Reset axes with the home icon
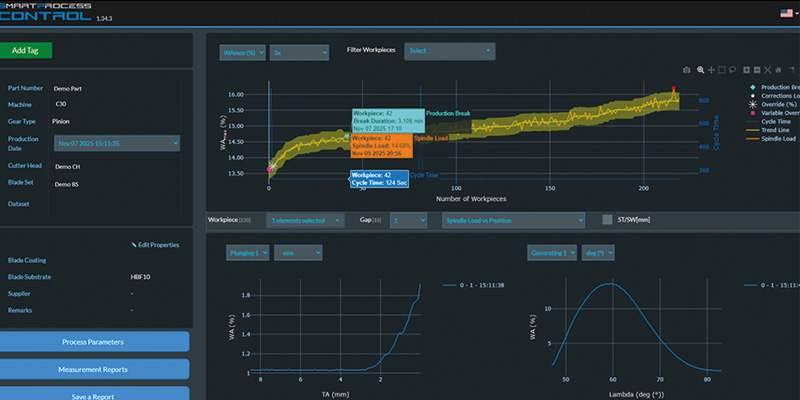This screenshot has width=800, height=400. coord(778,70)
